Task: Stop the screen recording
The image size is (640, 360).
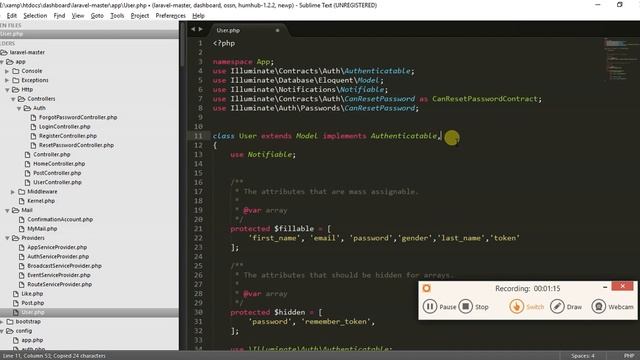Action: tap(473, 307)
